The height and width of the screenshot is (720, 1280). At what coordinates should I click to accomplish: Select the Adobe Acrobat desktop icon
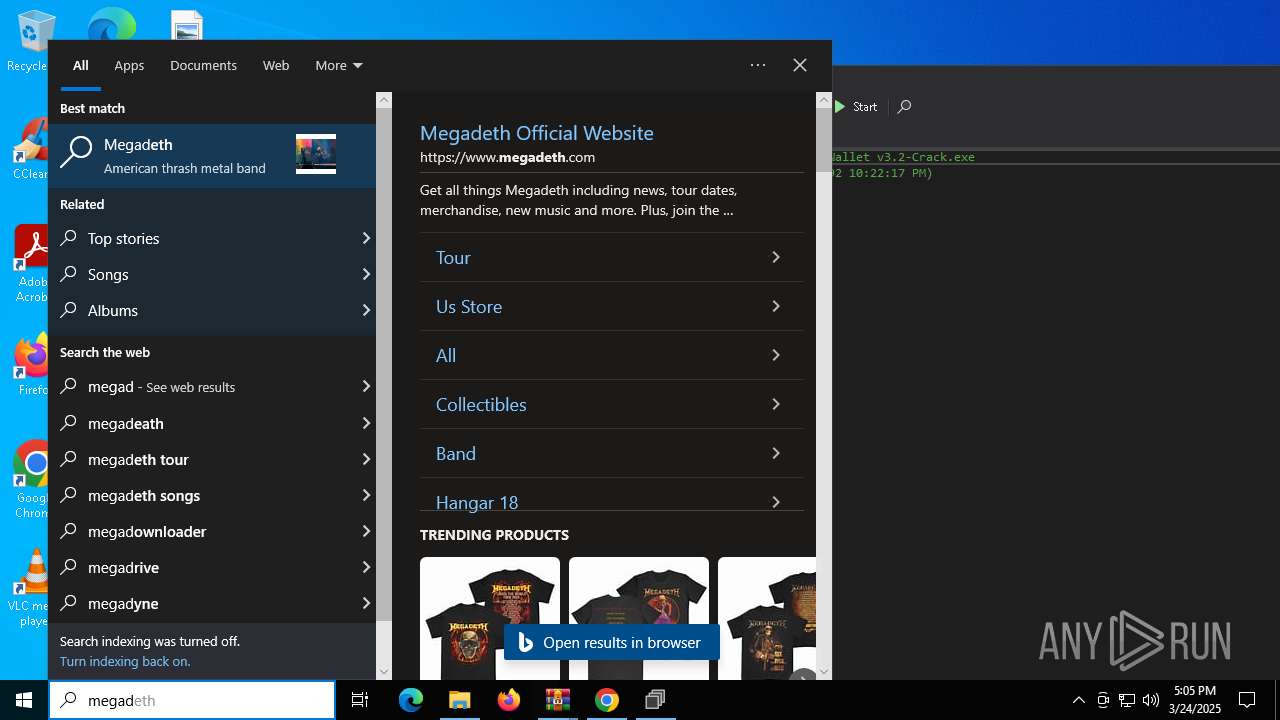pos(30,263)
